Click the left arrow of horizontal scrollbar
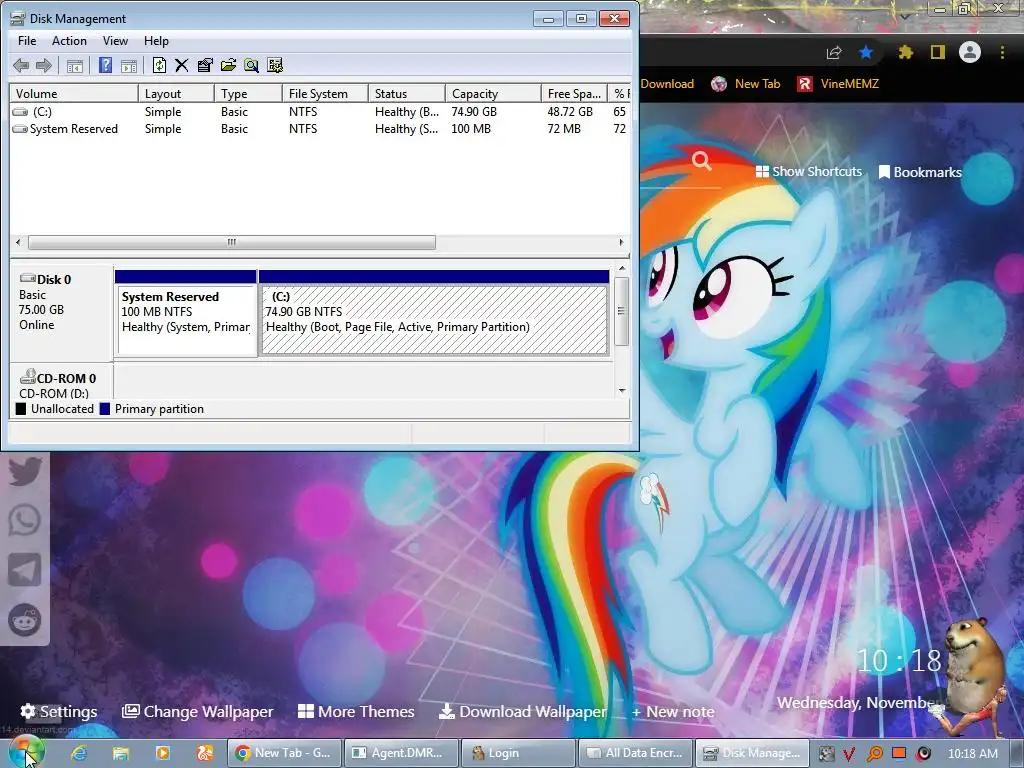 (18, 242)
